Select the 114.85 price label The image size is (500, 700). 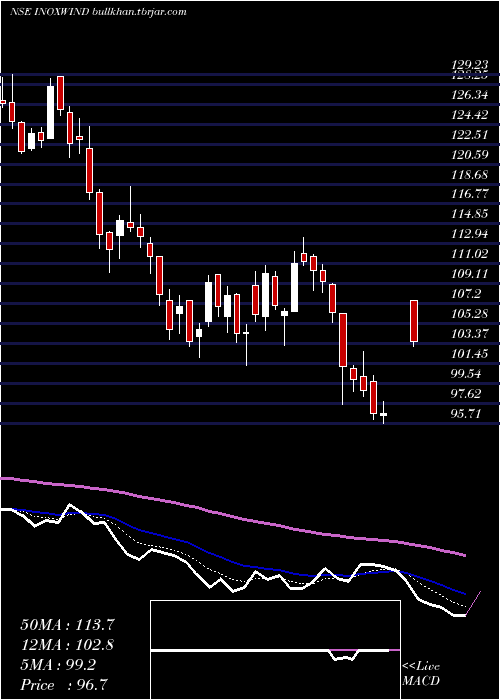(x=469, y=214)
